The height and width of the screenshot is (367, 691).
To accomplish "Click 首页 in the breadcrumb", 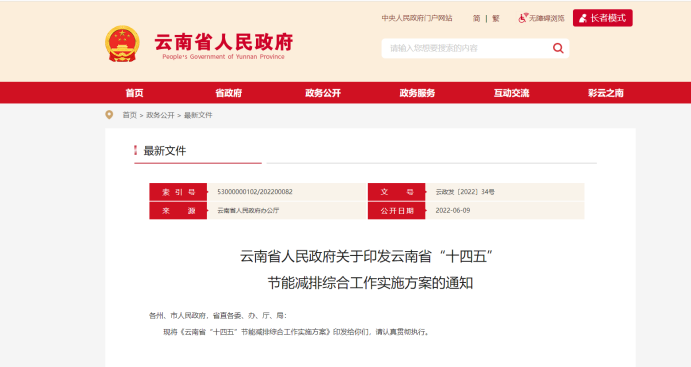I will (130, 115).
